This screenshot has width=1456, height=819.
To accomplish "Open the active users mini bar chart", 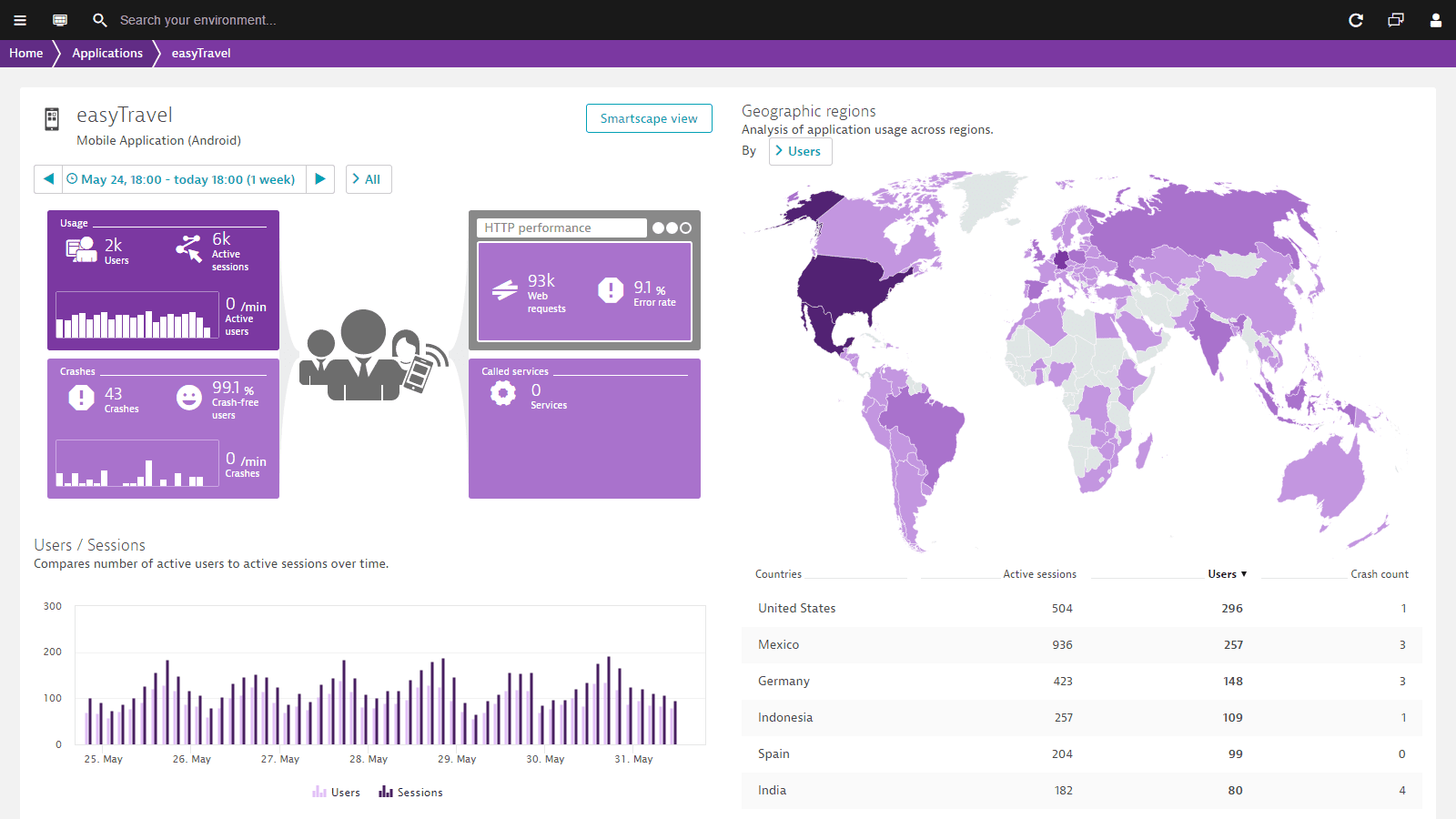I will 137,315.
